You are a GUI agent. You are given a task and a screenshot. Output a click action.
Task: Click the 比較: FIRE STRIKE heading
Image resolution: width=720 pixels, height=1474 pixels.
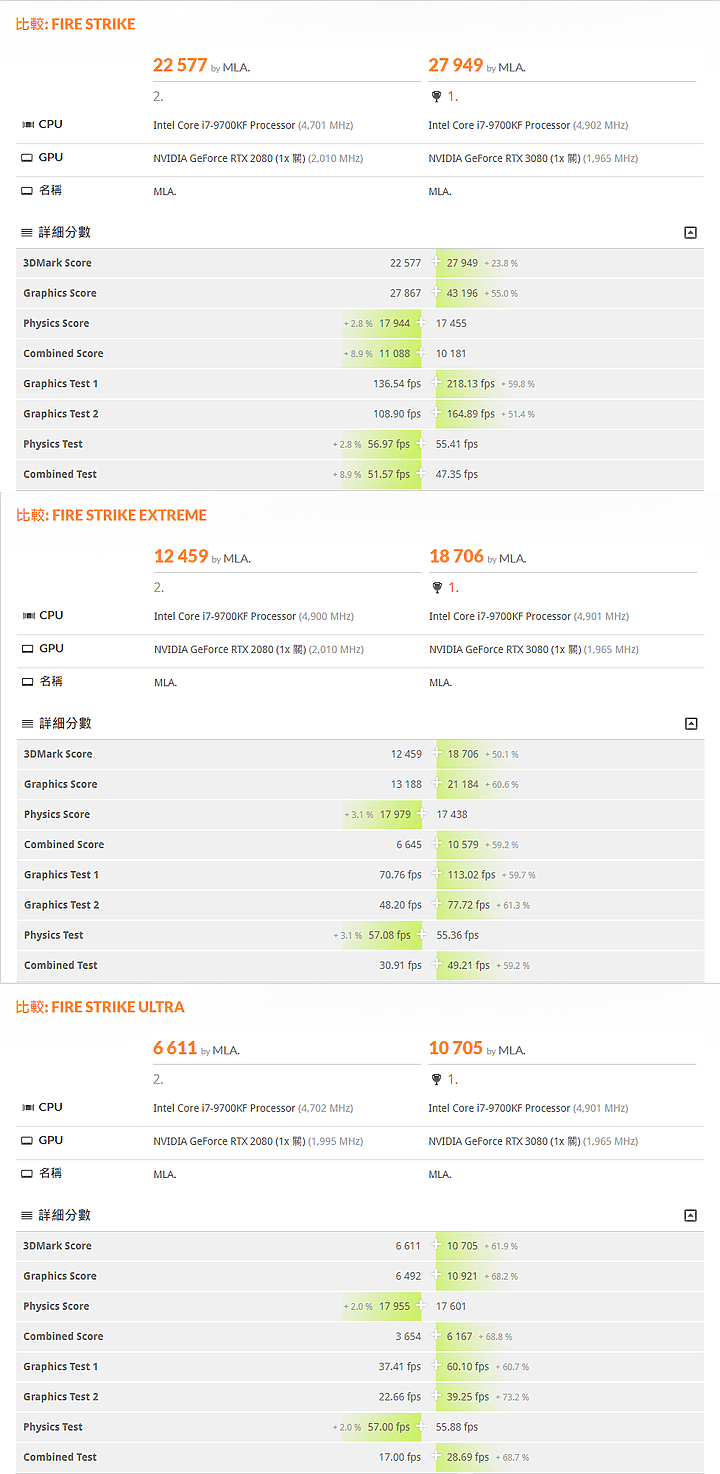click(76, 24)
